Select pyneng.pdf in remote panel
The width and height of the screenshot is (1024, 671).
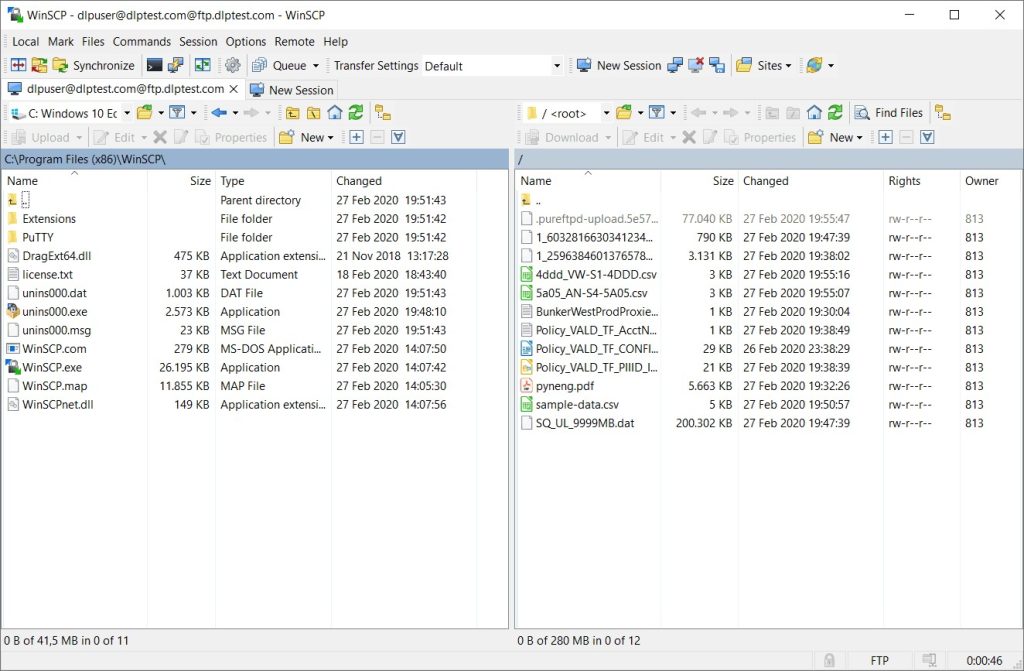coord(565,386)
